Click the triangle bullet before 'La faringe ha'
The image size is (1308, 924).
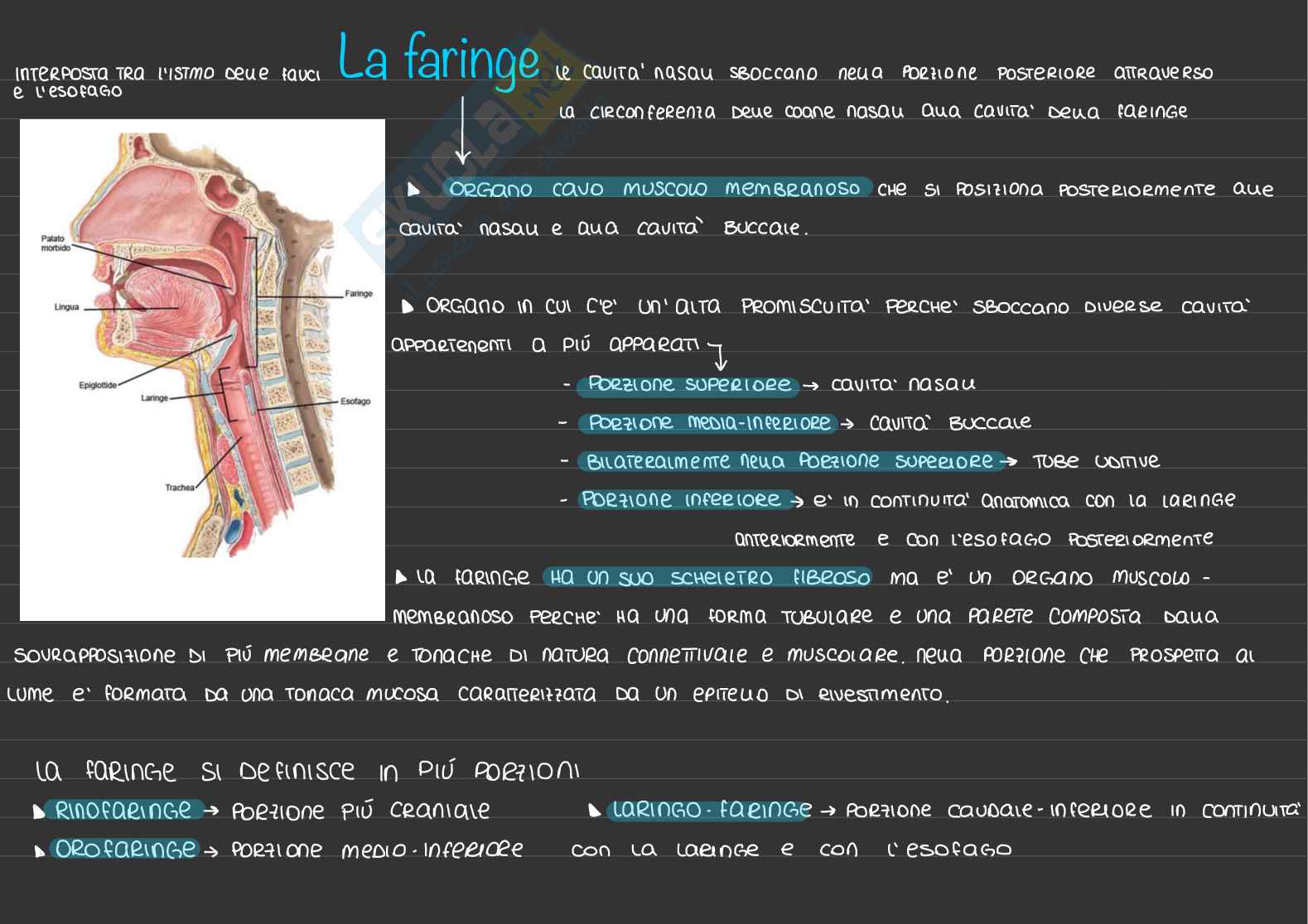402,577
